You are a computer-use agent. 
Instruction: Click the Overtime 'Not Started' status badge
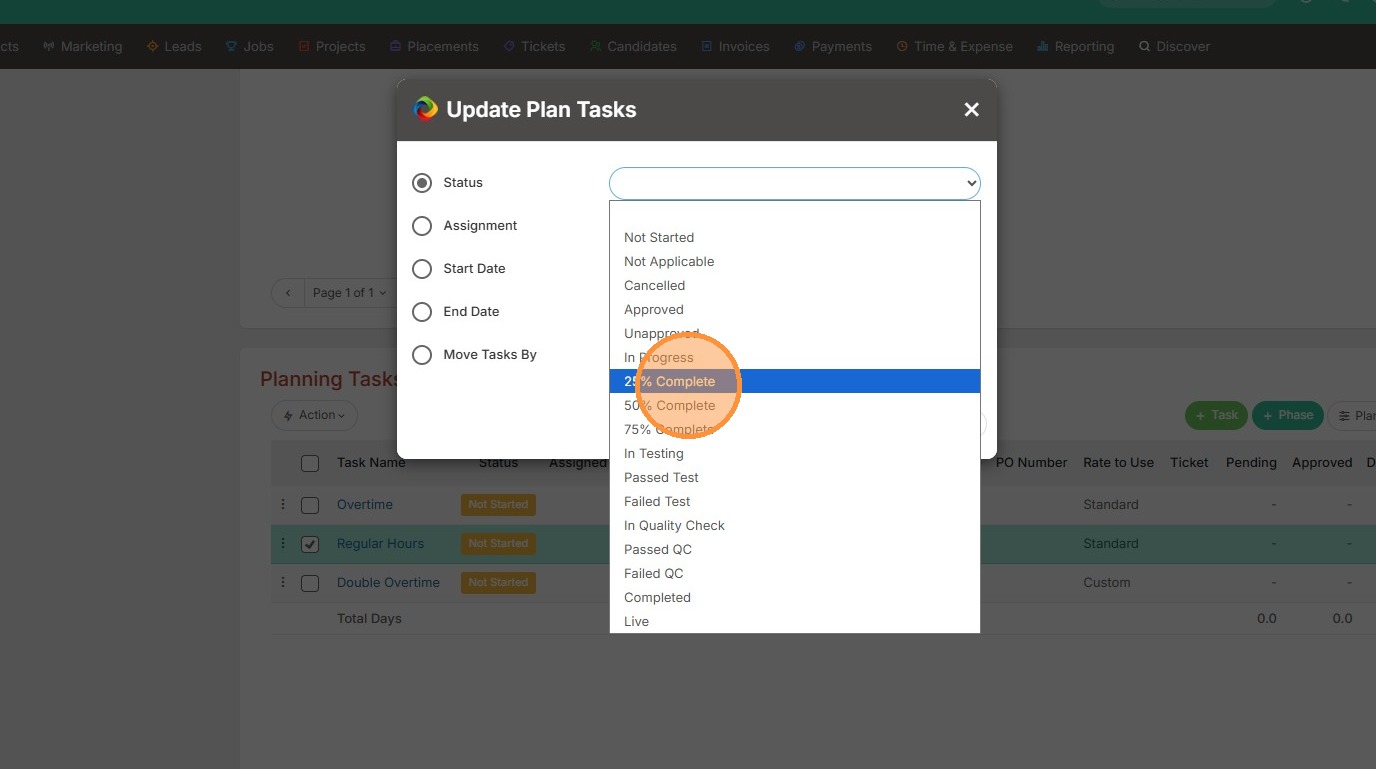pyautogui.click(x=498, y=504)
